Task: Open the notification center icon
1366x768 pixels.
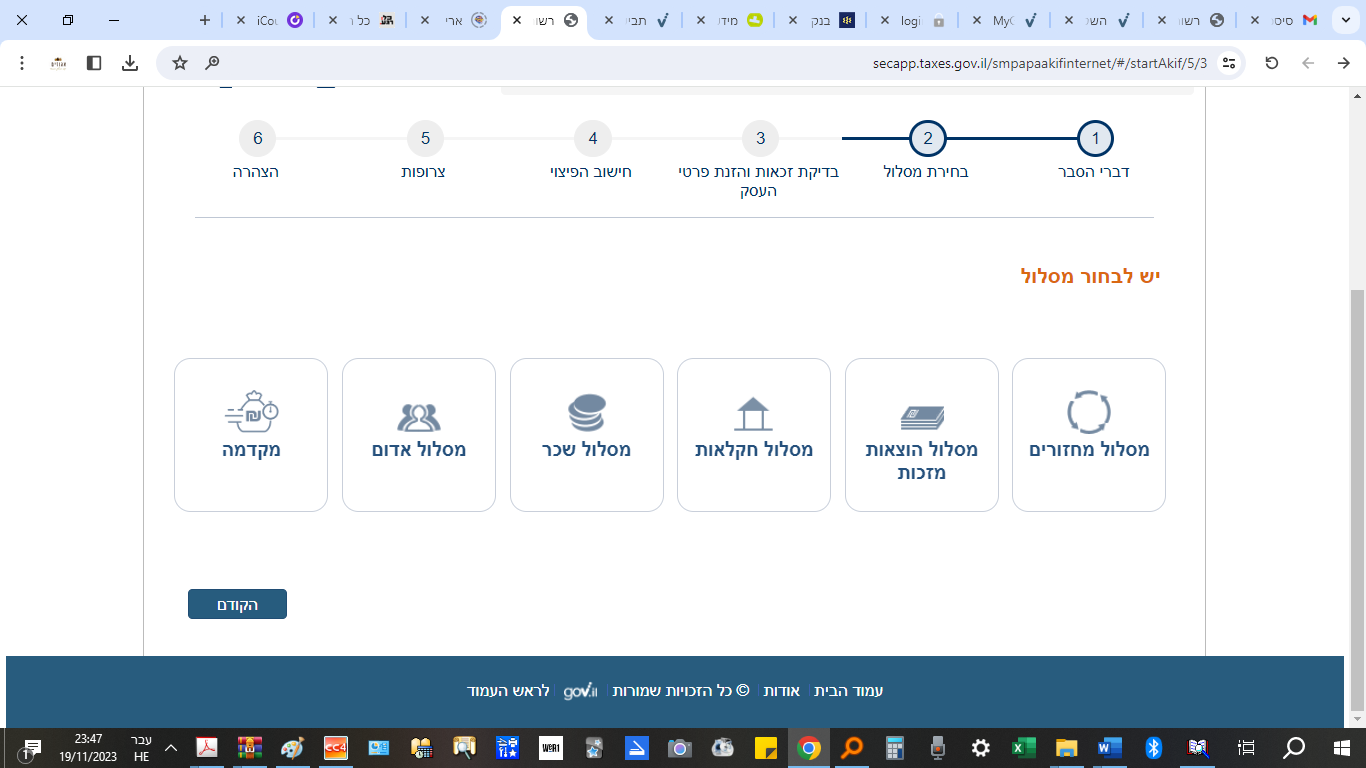Action: (x=32, y=748)
